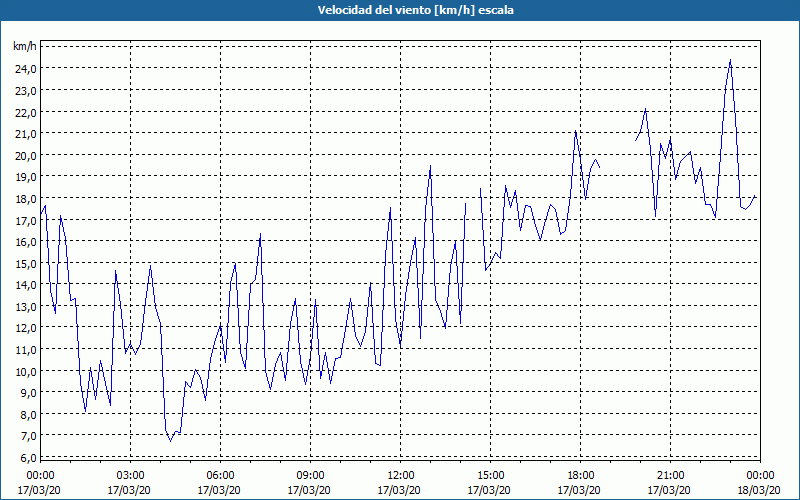
Task: Click the 18:00 time axis label
Action: pos(581,476)
